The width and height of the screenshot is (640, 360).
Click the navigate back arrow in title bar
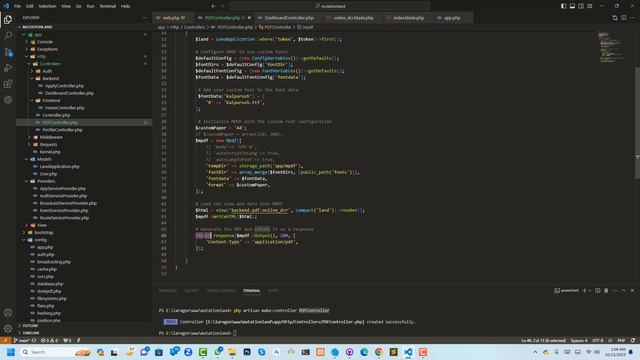(213, 6)
